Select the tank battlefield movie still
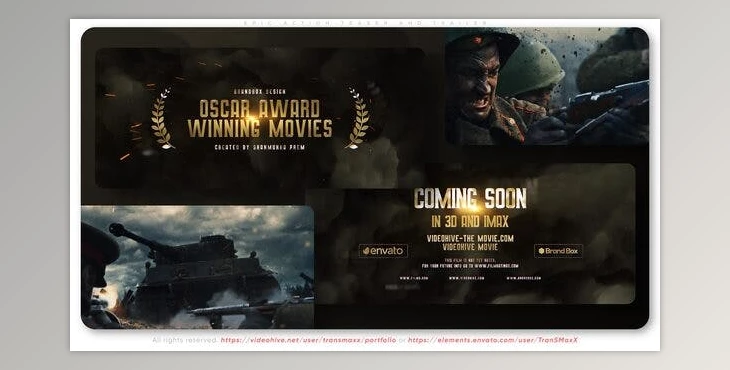730x370 pixels. click(x=197, y=267)
